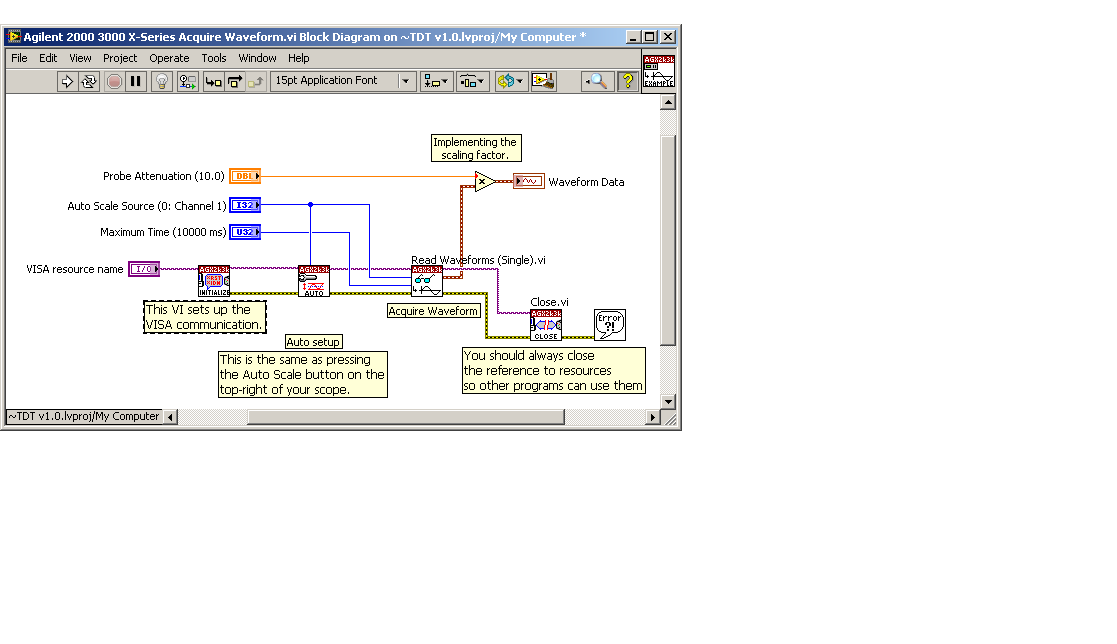This screenshot has height=644, width=1117.
Task: Click the 'Waveform Data' label
Action: 586,182
